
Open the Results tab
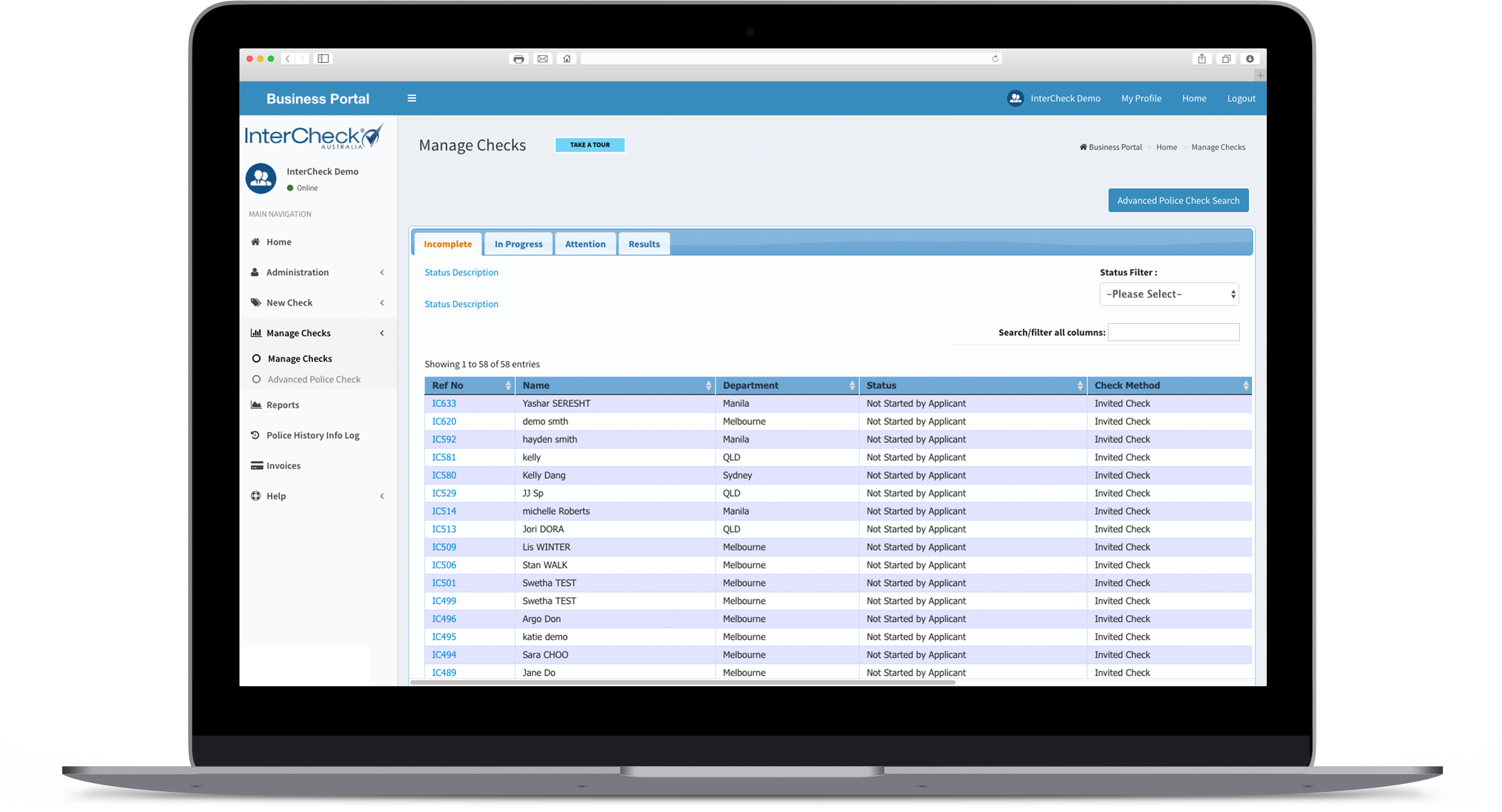click(x=644, y=244)
